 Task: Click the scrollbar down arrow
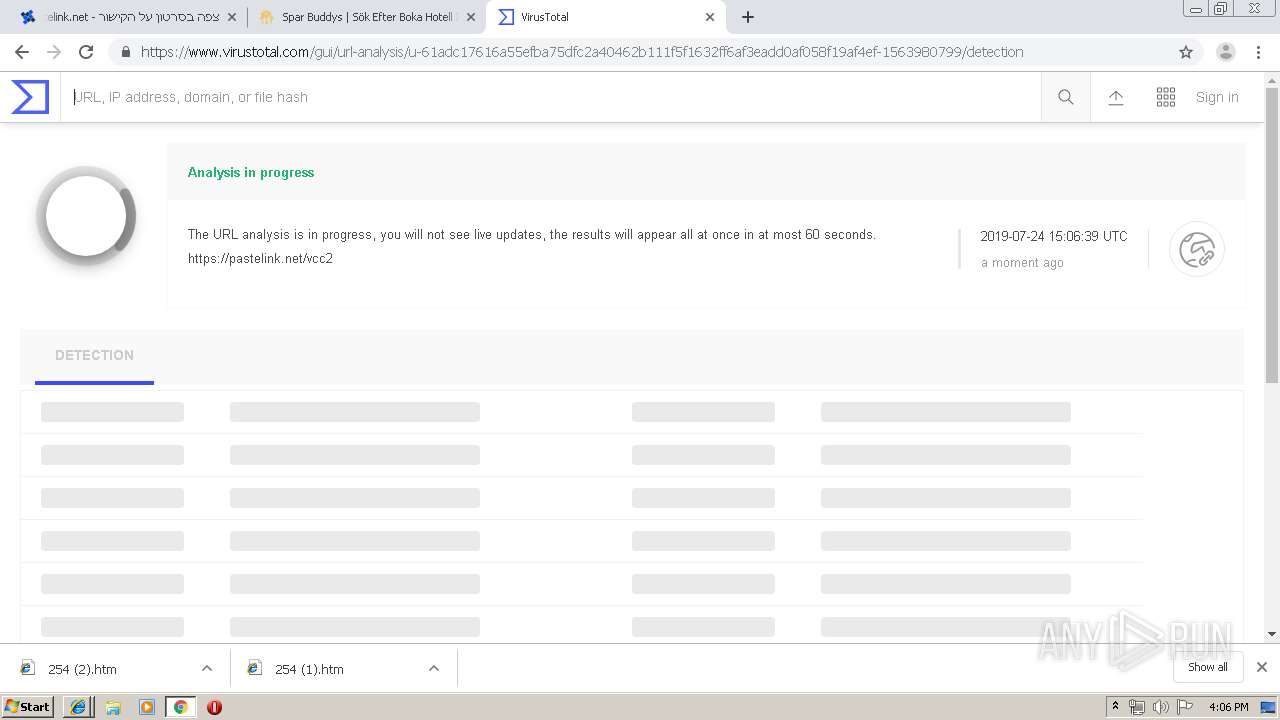click(x=1272, y=634)
